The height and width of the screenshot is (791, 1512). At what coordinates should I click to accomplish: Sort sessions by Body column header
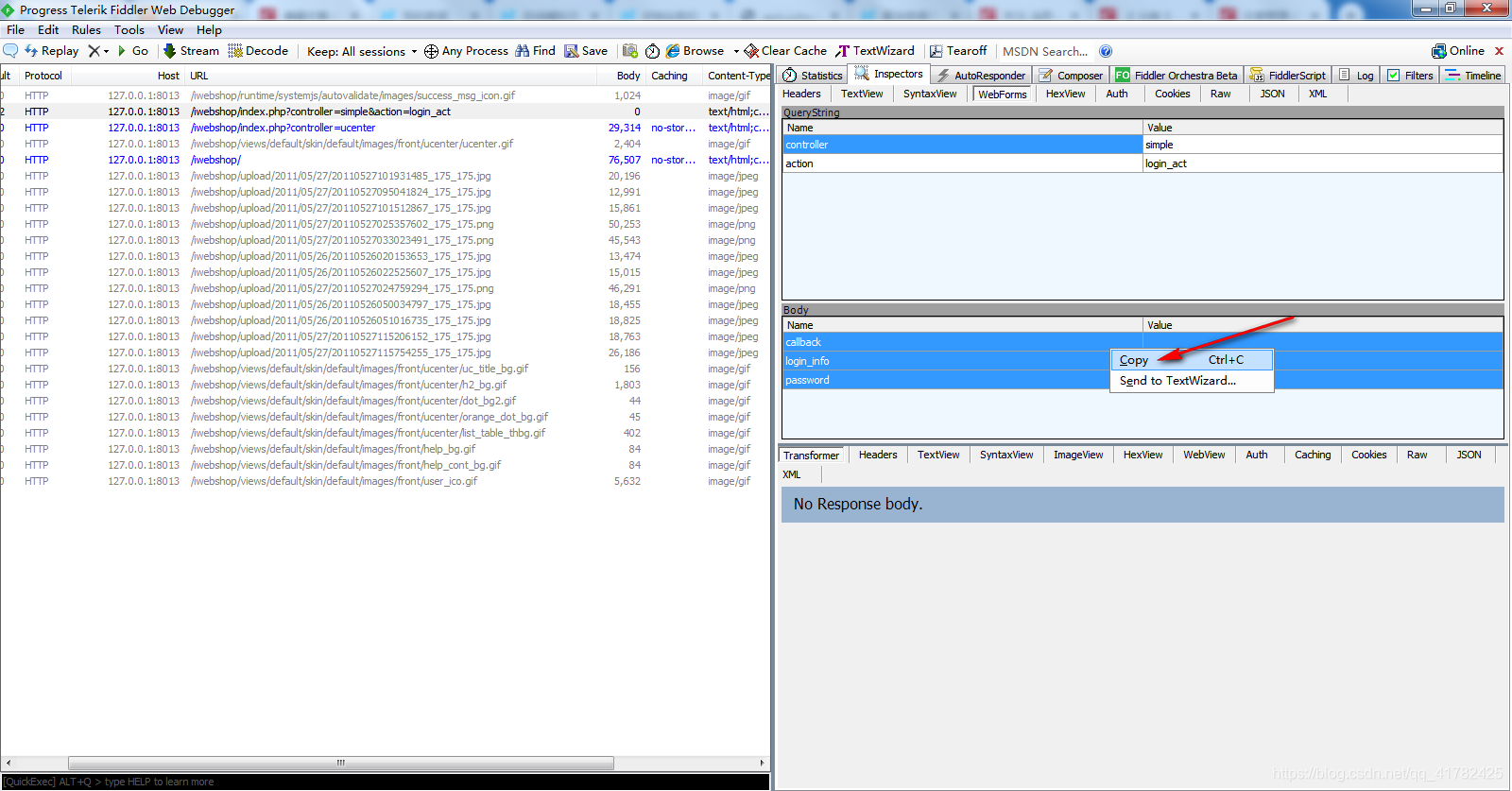pos(627,76)
